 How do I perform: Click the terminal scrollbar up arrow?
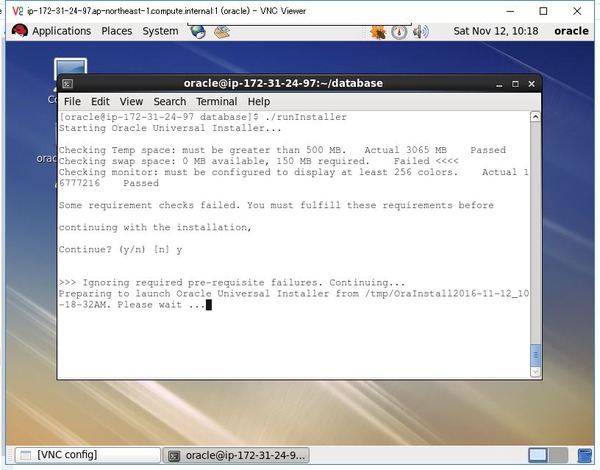pyautogui.click(x=535, y=117)
